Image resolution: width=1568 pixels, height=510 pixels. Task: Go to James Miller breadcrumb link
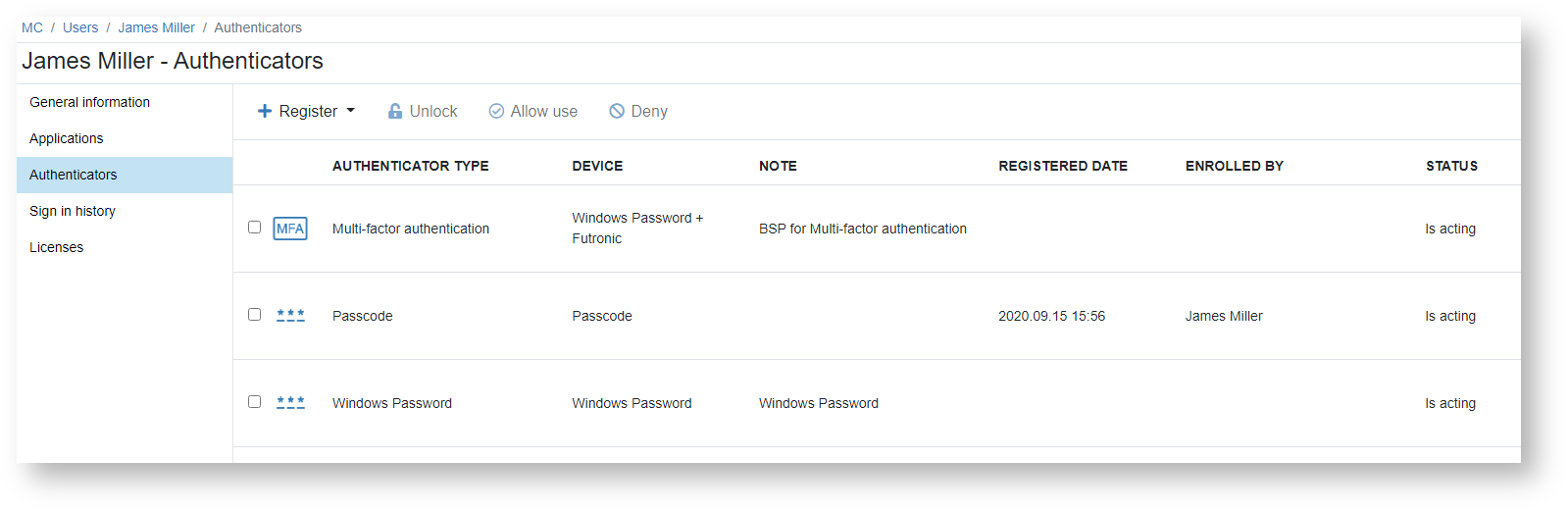(156, 27)
